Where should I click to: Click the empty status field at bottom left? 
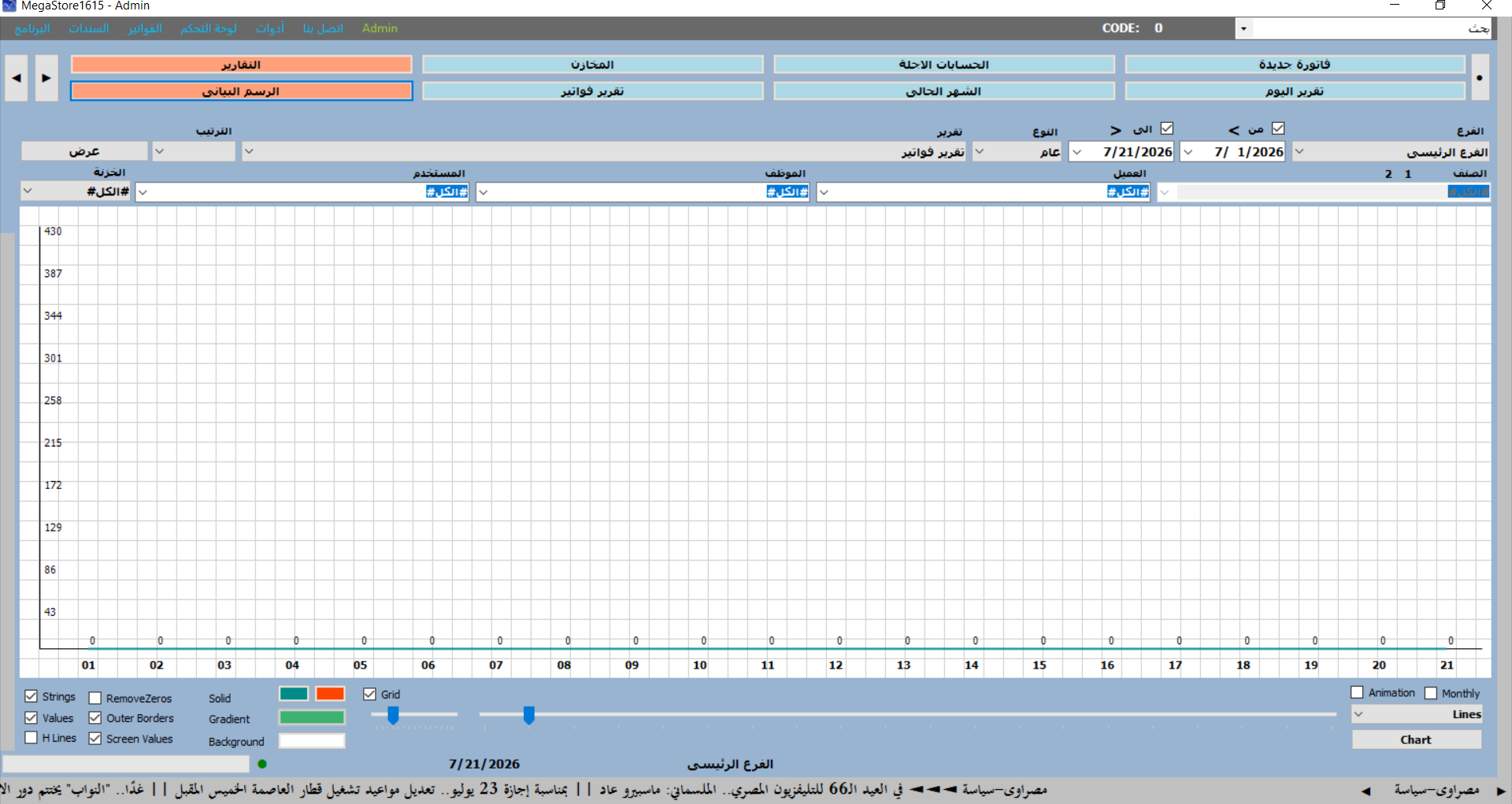tap(126, 764)
